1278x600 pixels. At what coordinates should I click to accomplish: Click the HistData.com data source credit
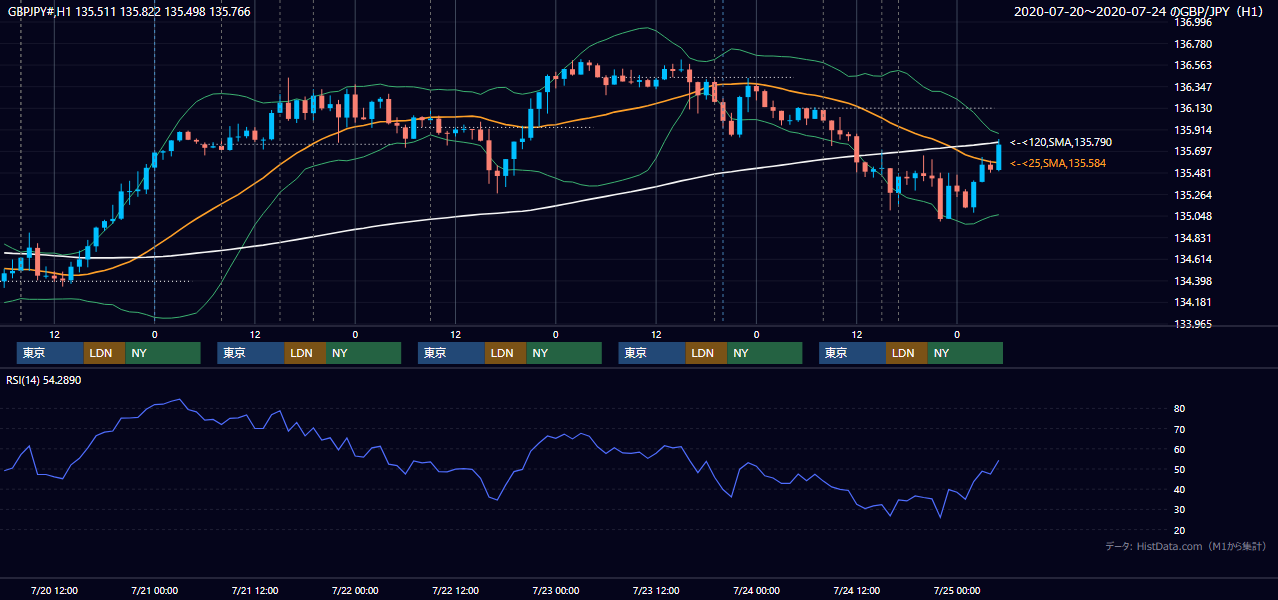coord(1186,547)
